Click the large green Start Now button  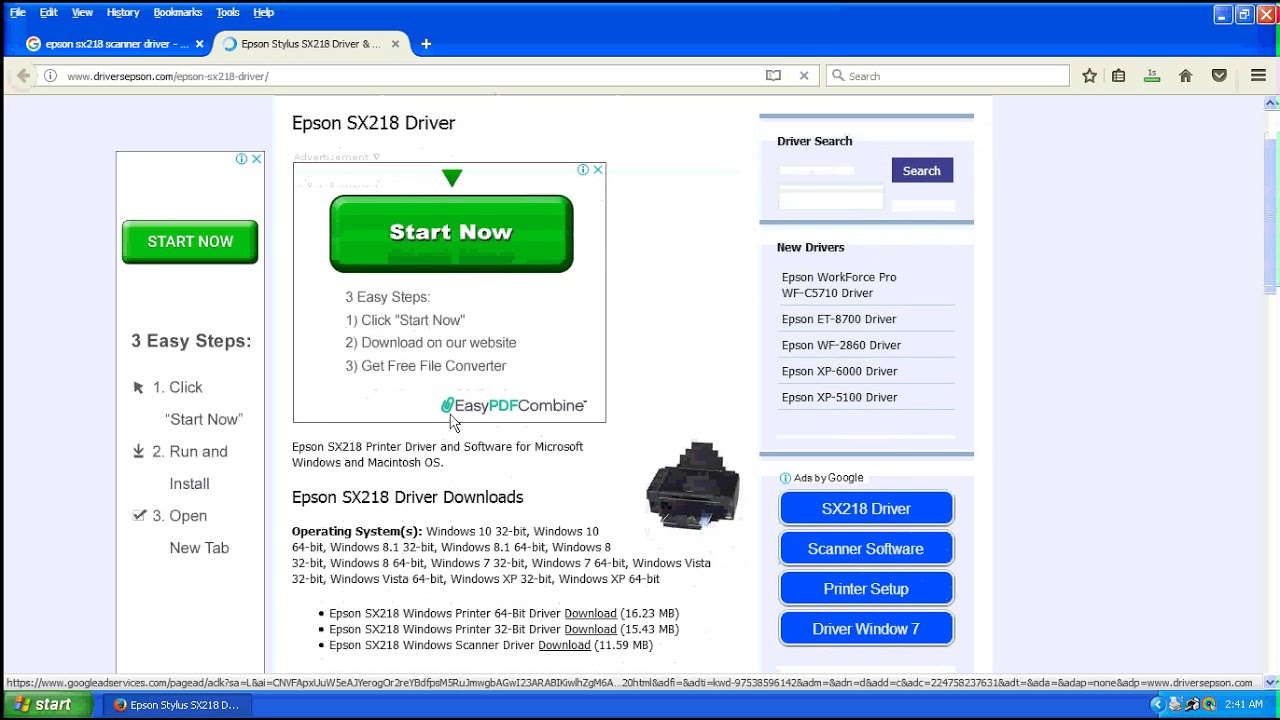[x=451, y=233]
